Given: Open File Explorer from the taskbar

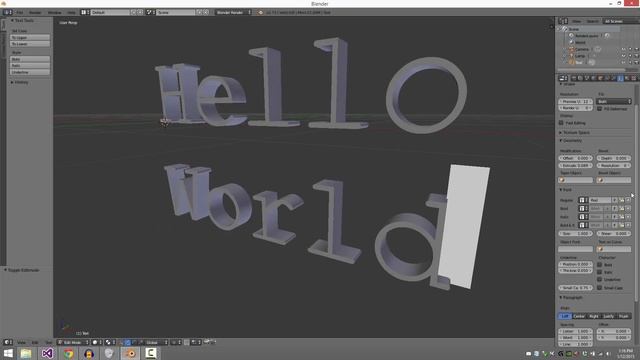Looking at the screenshot, I should coord(26,353).
